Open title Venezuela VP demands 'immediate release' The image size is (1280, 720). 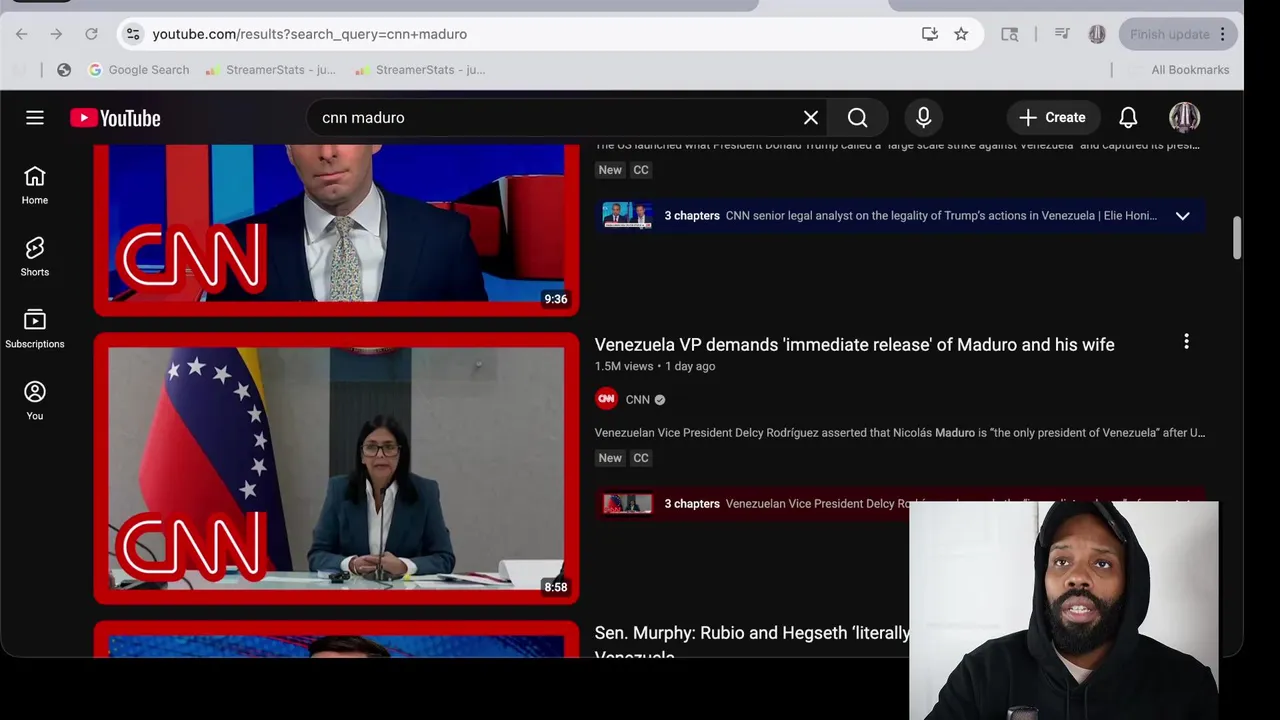(x=854, y=344)
